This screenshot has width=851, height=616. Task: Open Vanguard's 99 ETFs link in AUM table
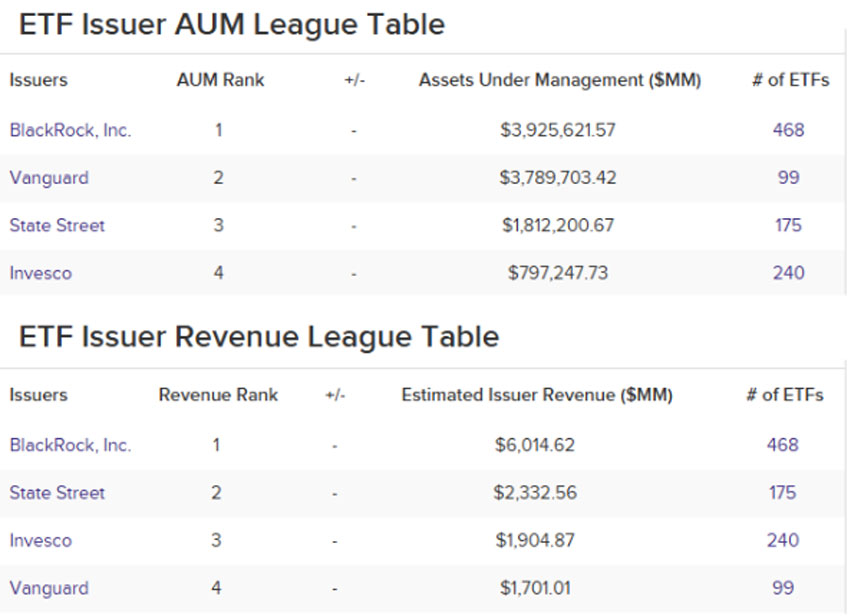point(788,178)
